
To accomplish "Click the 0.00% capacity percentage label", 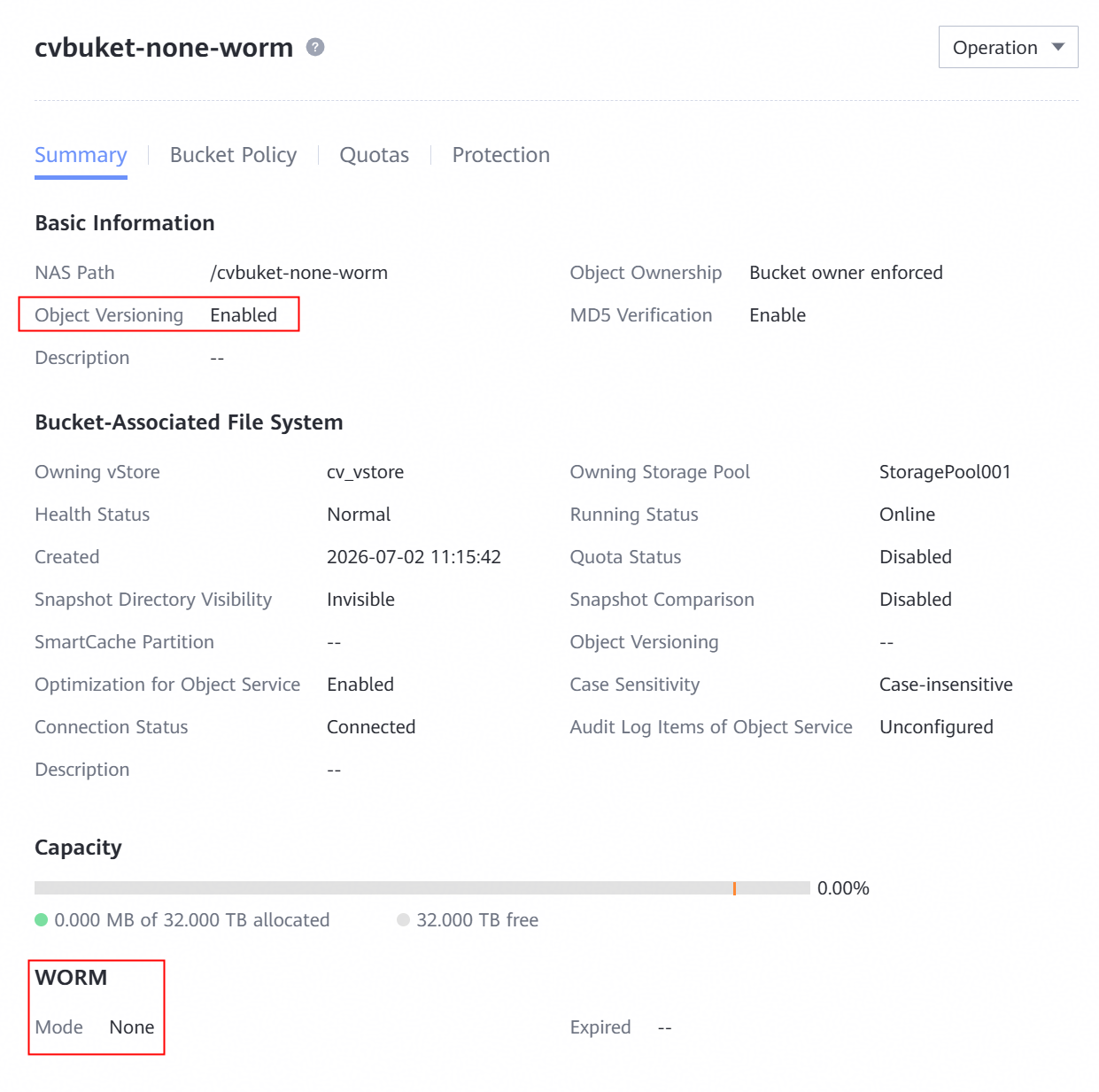I will tap(843, 888).
